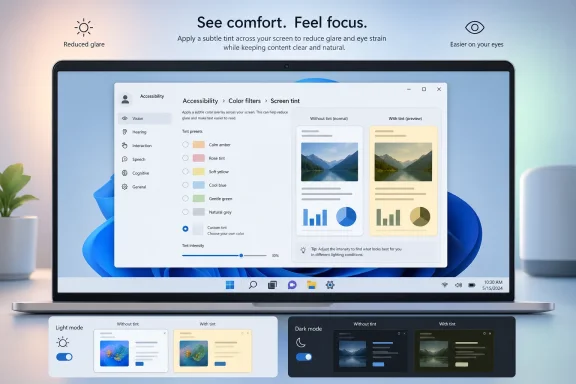Click the Wi-Fi icon in the system tray
576x384 pixels.
(x=444, y=285)
